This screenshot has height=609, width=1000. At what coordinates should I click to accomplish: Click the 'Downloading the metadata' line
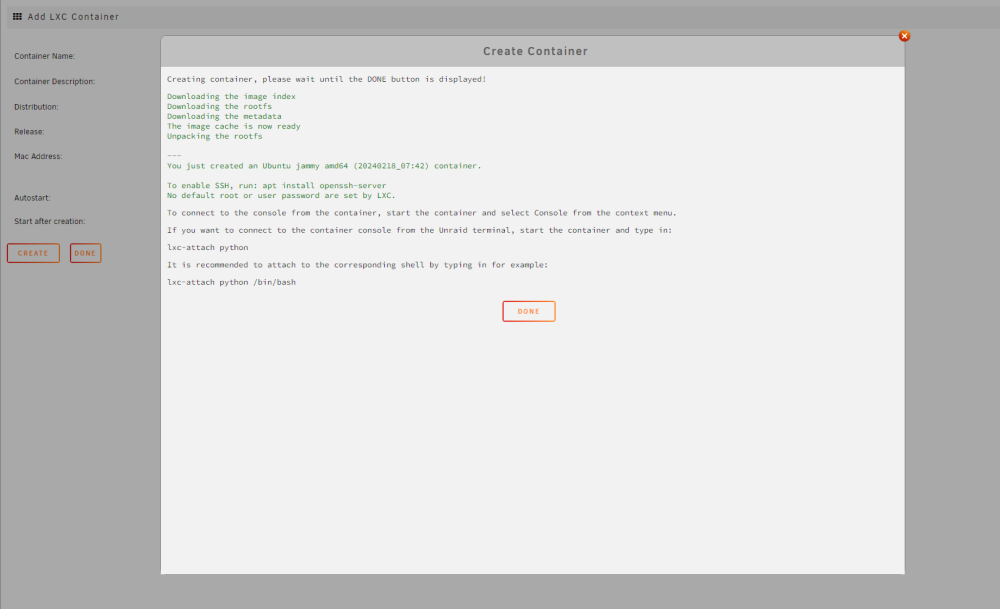point(224,116)
